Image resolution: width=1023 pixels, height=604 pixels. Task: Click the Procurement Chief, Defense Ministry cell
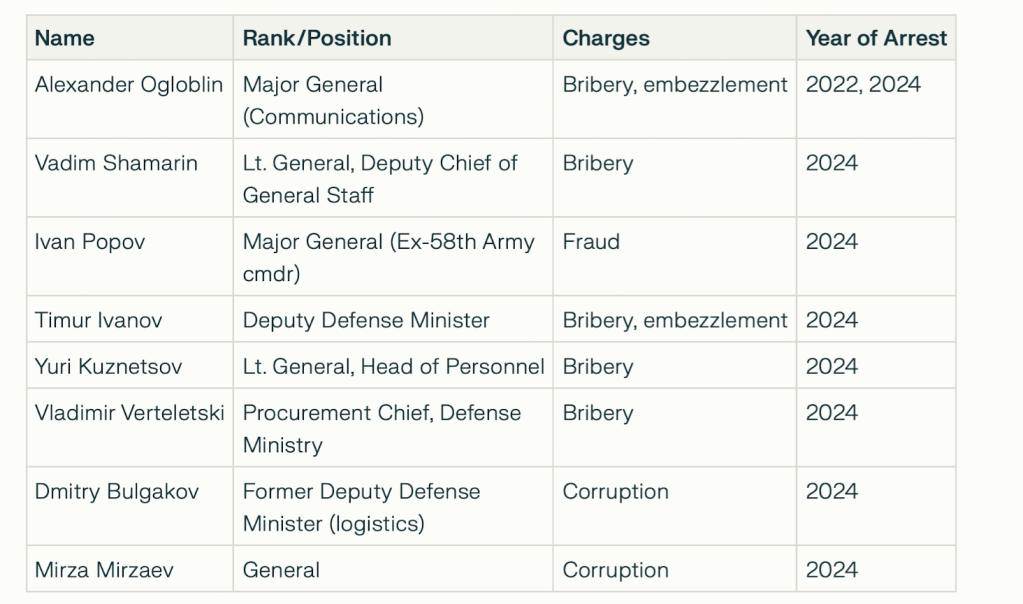381,428
